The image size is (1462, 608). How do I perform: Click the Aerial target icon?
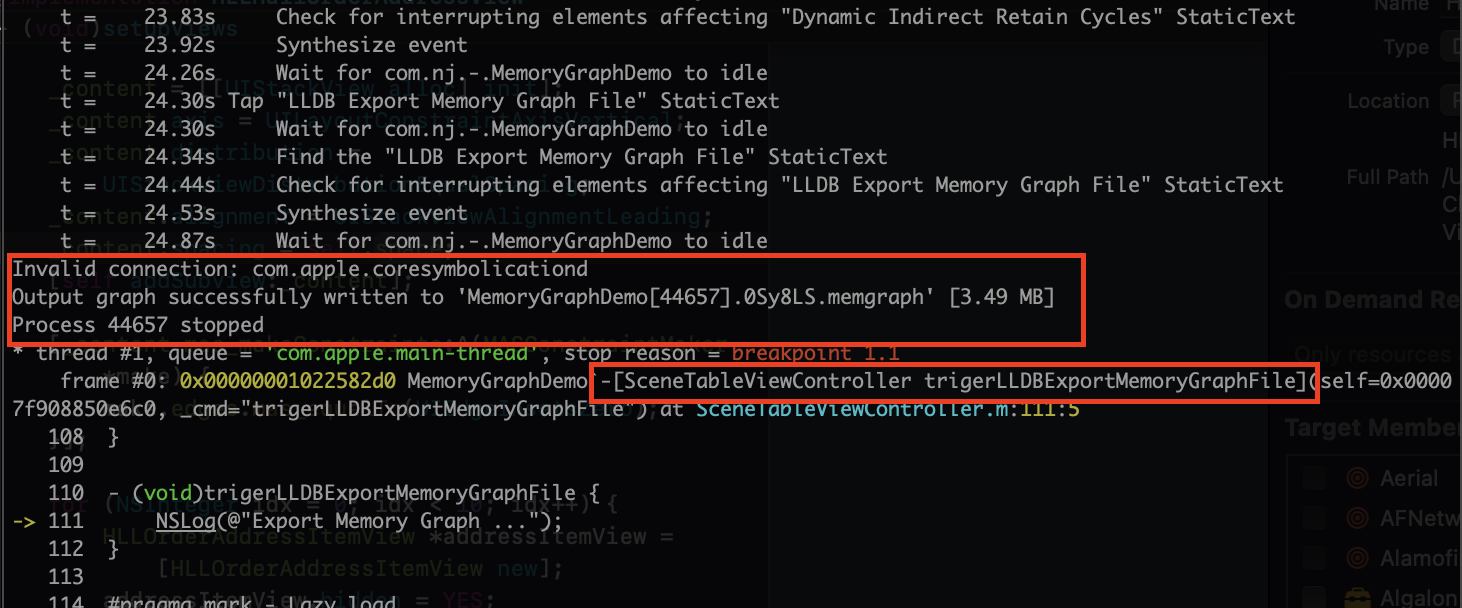tap(1357, 478)
